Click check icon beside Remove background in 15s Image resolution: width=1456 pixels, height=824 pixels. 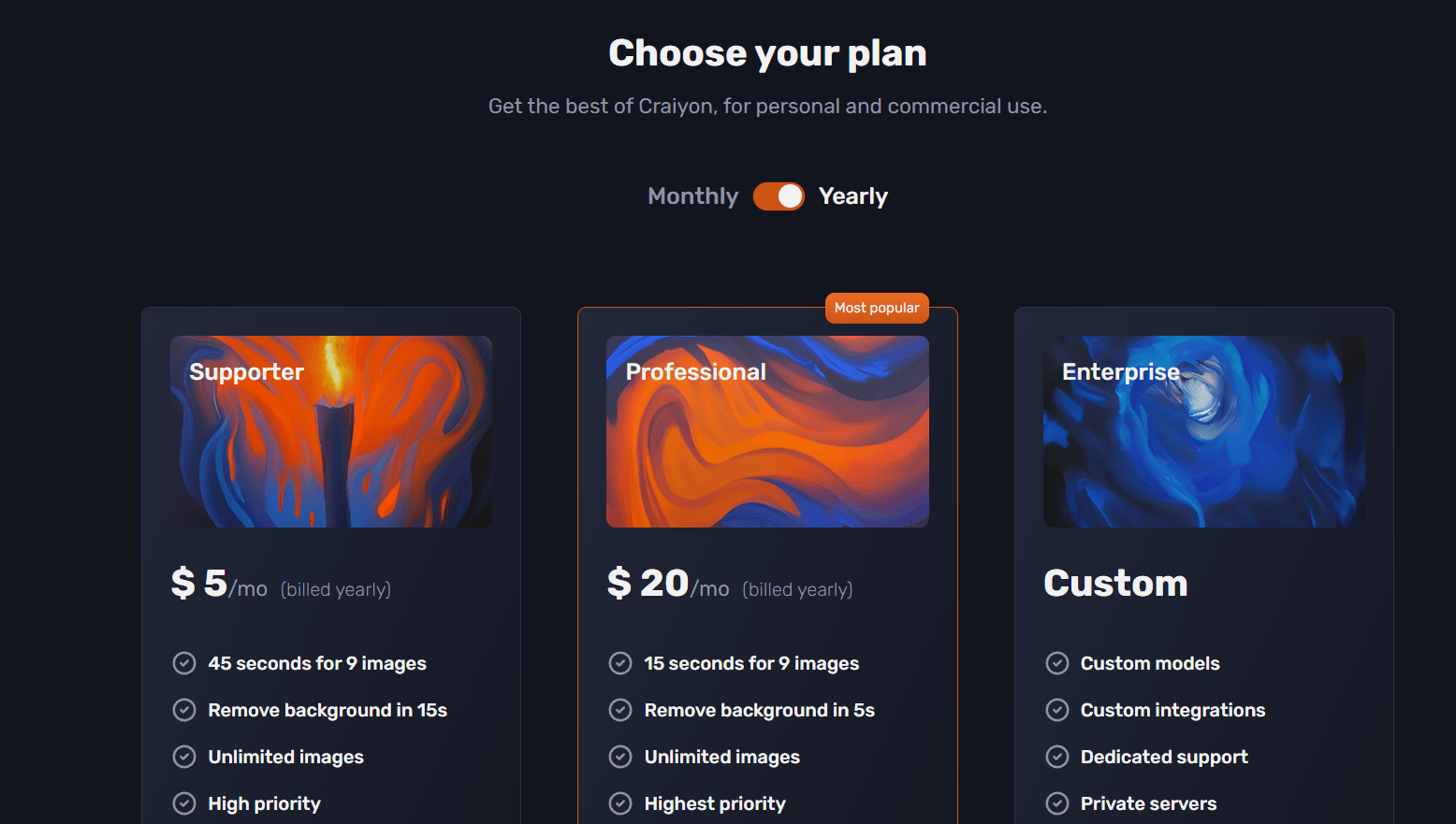pos(184,710)
